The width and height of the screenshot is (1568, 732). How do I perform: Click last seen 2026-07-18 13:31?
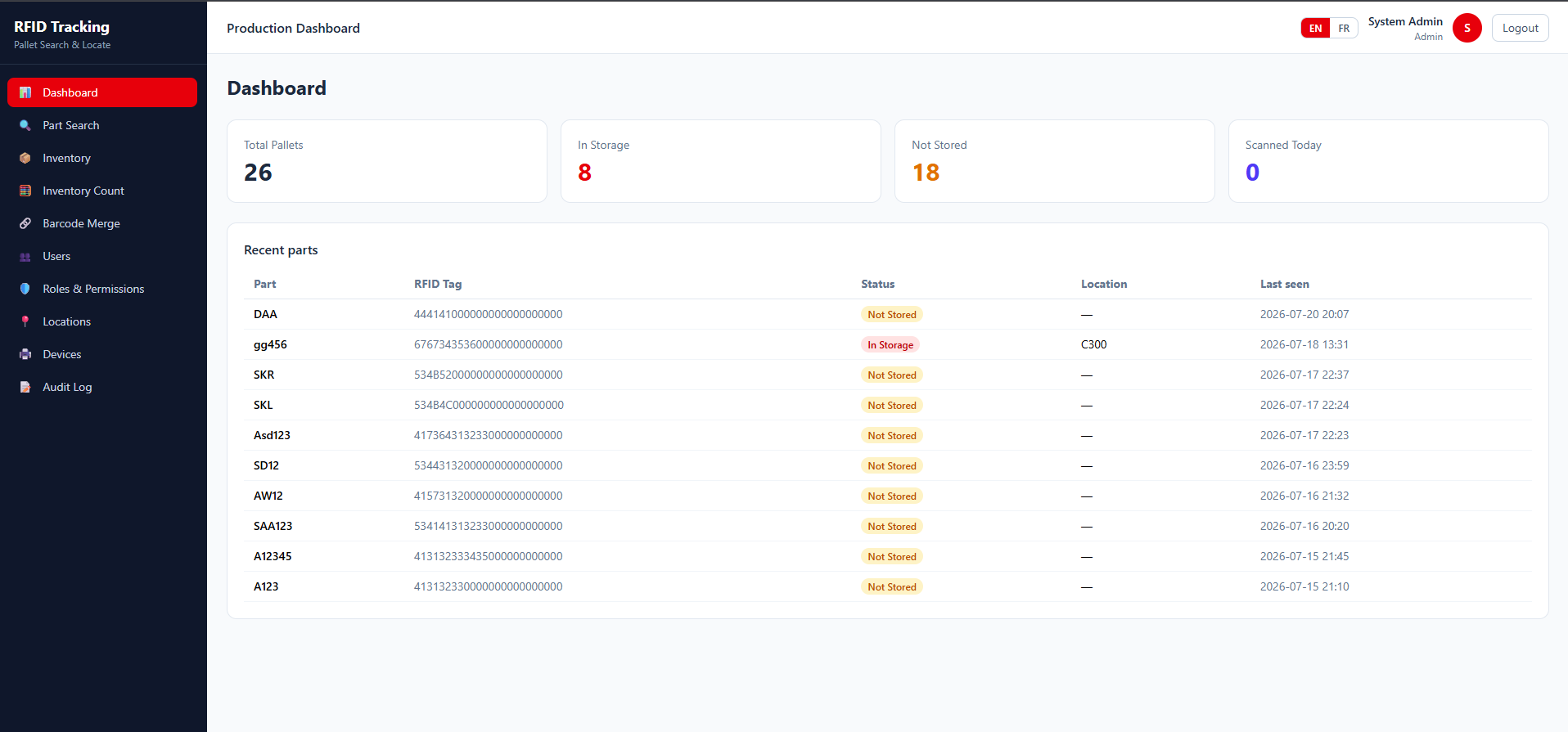pyautogui.click(x=1304, y=344)
